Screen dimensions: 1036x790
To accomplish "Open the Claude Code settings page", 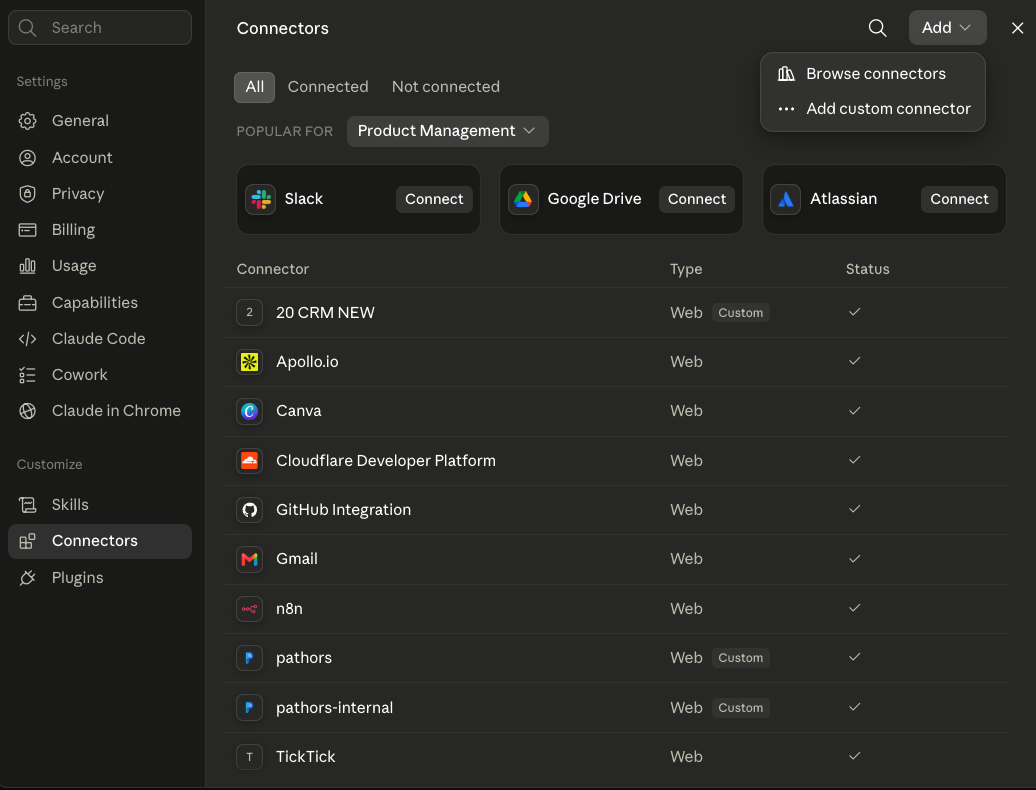I will coord(100,339).
